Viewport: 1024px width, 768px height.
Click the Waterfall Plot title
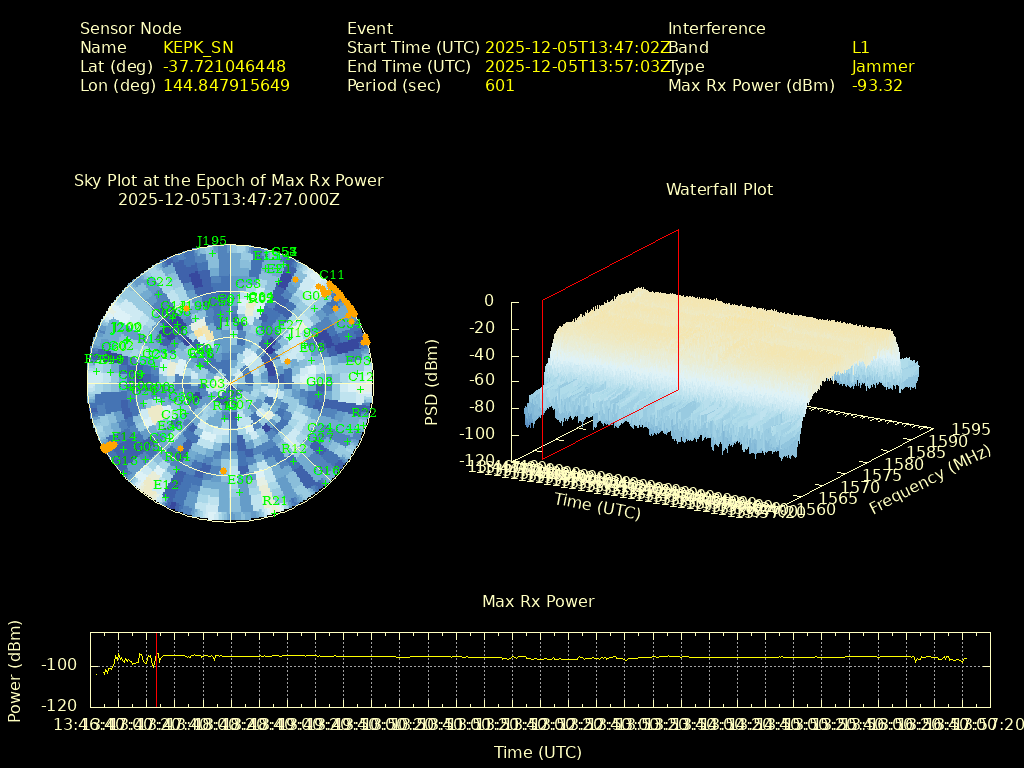pos(719,189)
